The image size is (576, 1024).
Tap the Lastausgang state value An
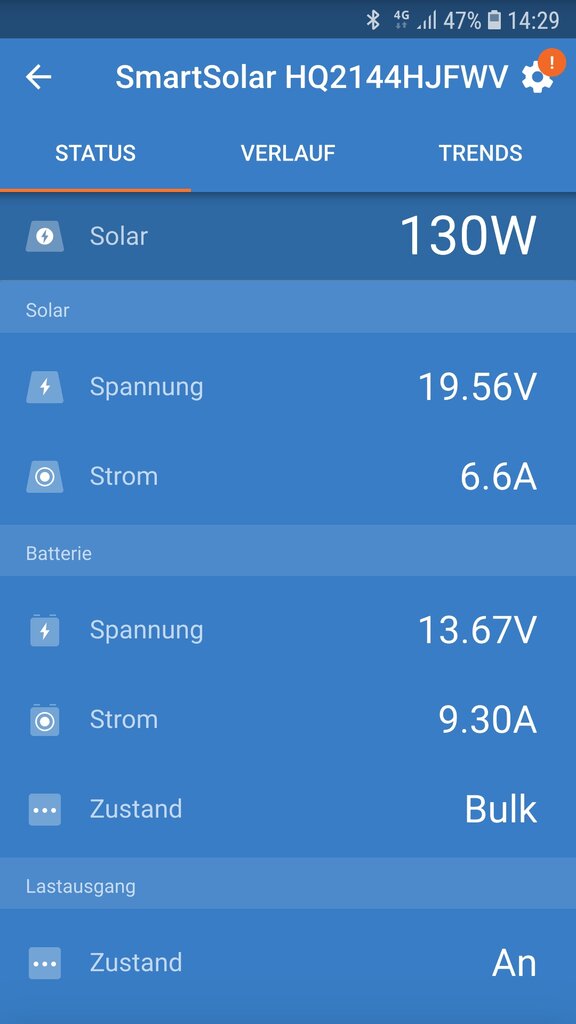[515, 963]
